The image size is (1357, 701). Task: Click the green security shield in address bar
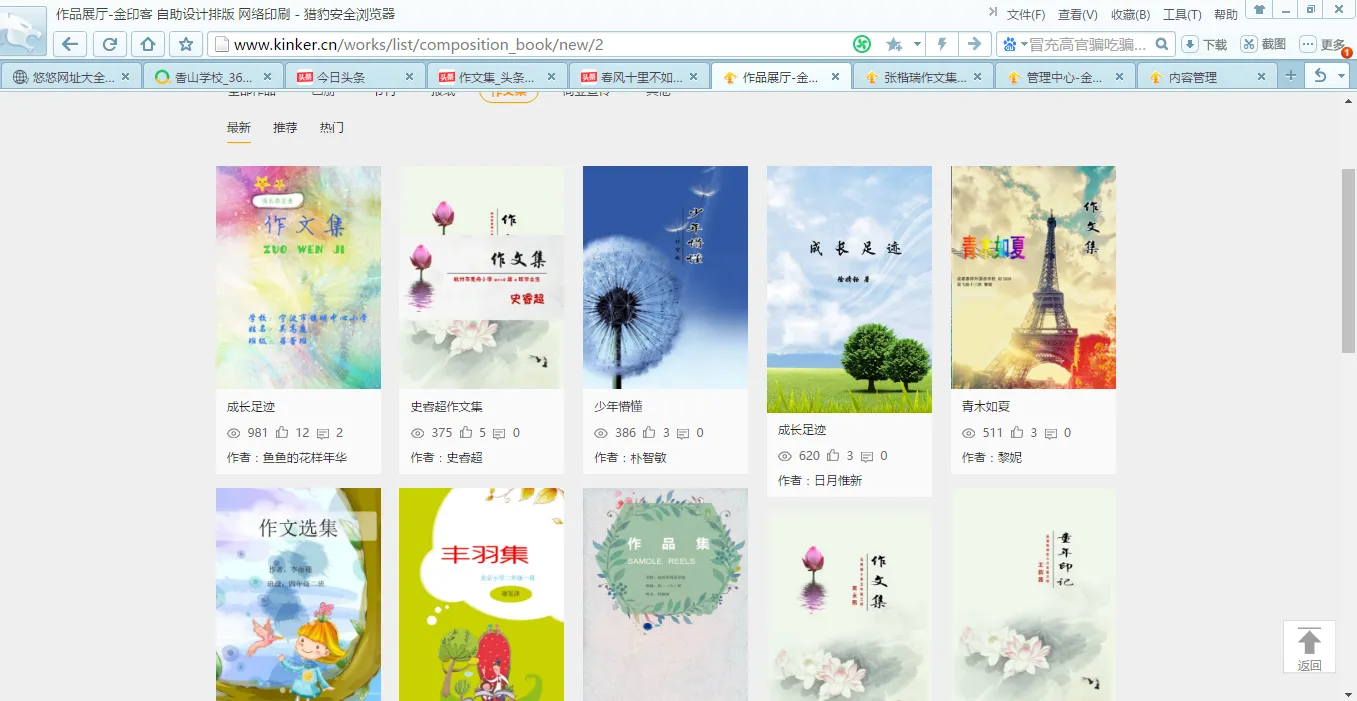[x=862, y=44]
